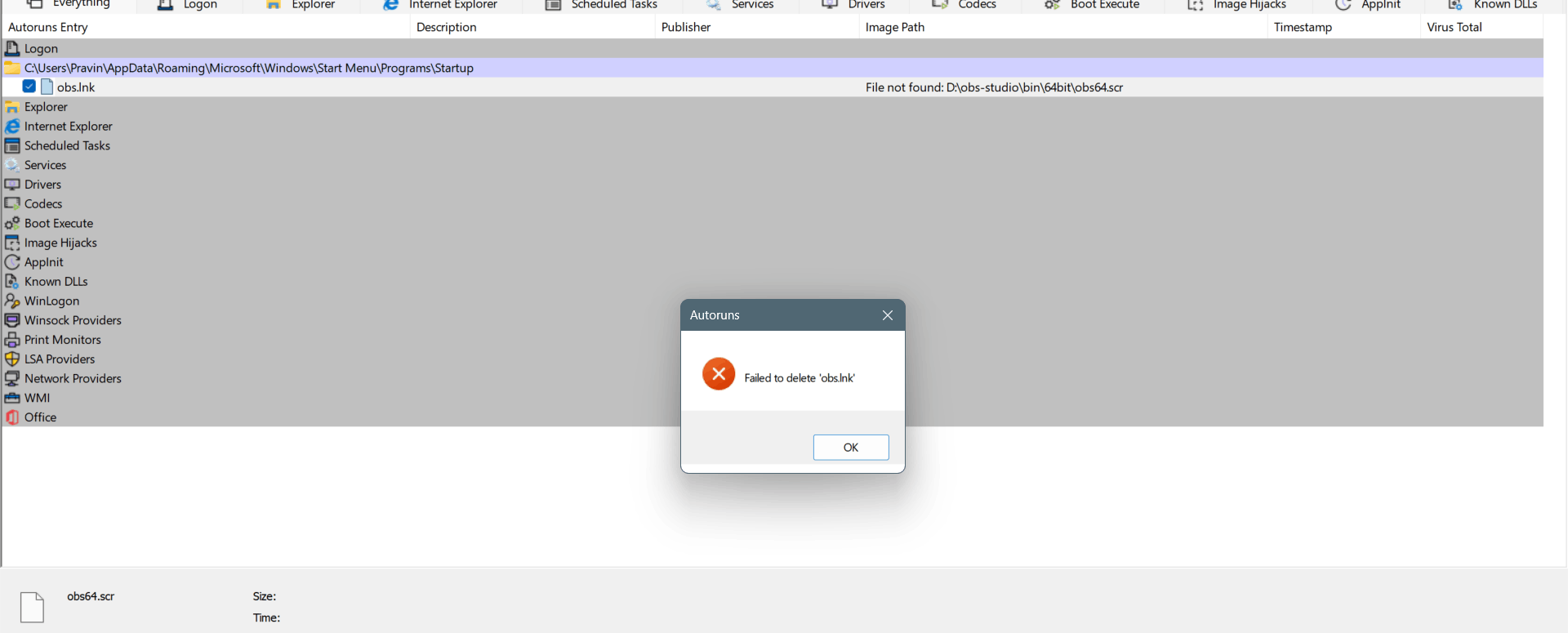Click the WinLogon category icon
The width and height of the screenshot is (1568, 633).
click(x=12, y=301)
